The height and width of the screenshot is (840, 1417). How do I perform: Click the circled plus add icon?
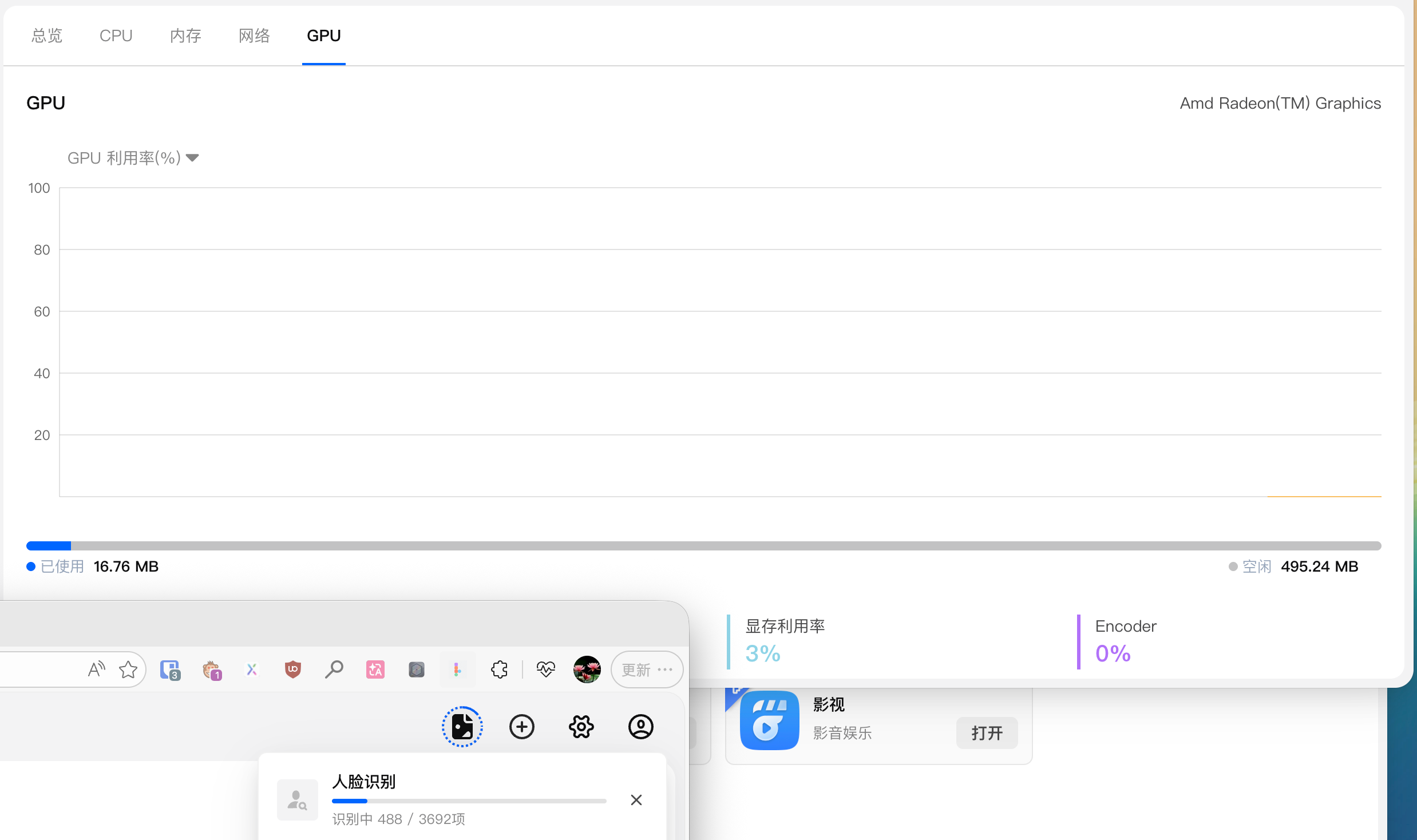point(521,727)
